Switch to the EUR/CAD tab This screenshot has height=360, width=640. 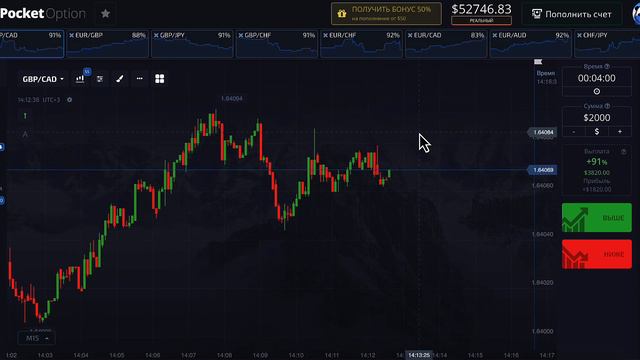point(446,43)
